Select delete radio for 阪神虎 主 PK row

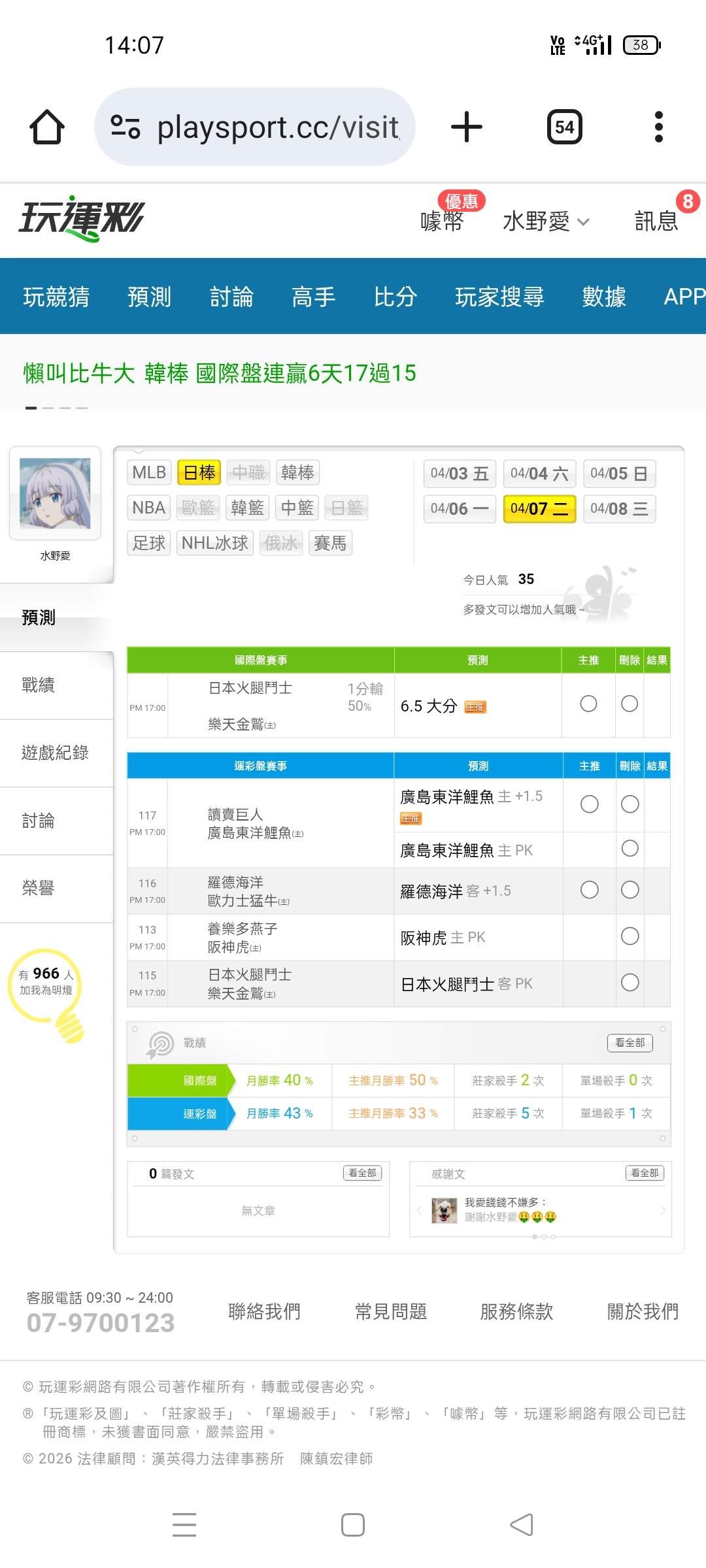630,936
